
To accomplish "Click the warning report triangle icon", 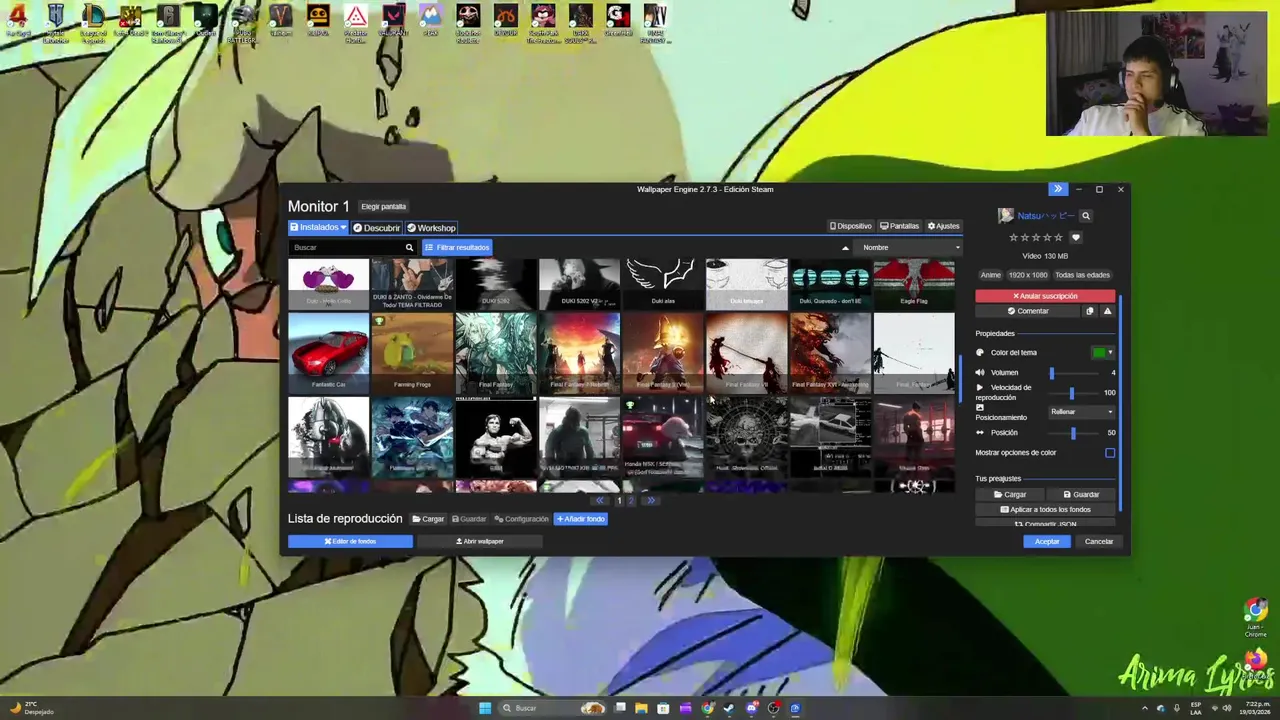I will (x=1107, y=311).
